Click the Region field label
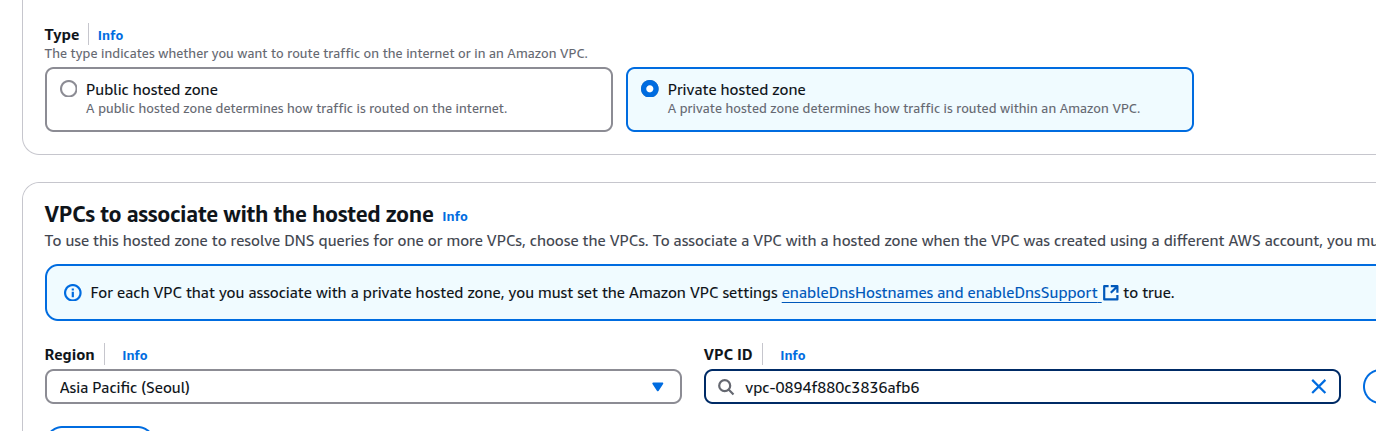1376x431 pixels. coord(70,355)
